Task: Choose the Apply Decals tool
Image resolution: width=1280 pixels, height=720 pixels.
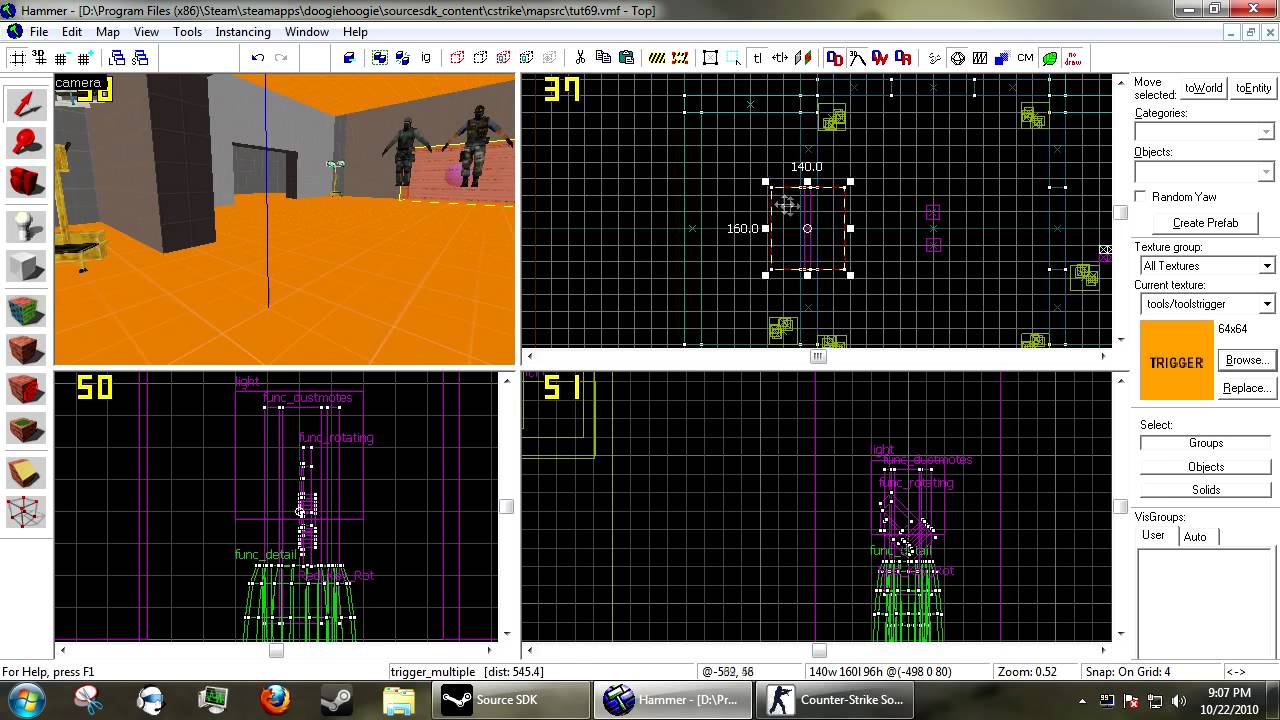Action: click(26, 389)
